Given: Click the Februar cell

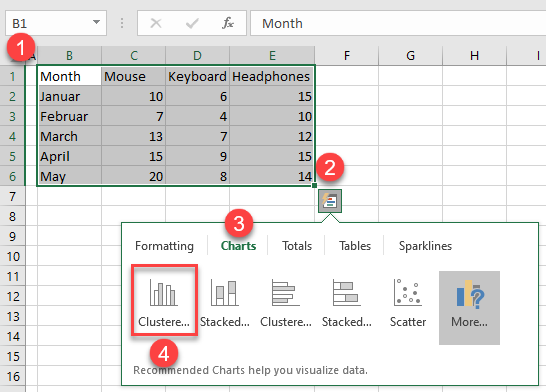Looking at the screenshot, I should point(69,116).
